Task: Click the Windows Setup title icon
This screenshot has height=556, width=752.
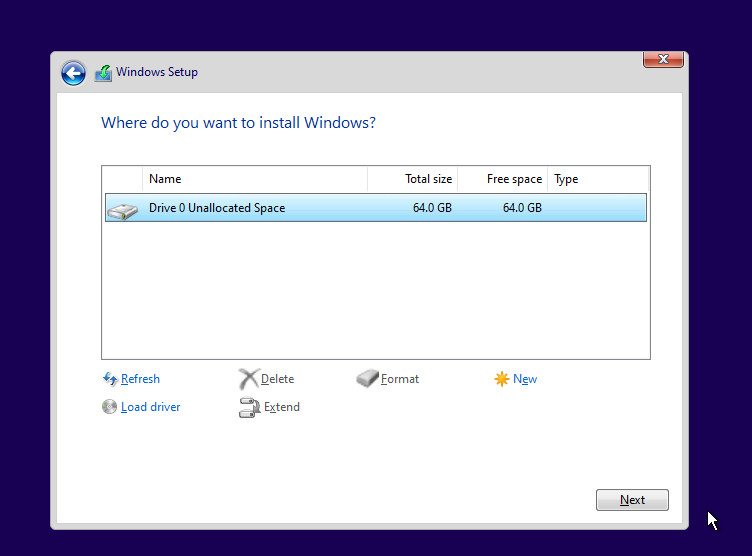Action: [x=103, y=73]
